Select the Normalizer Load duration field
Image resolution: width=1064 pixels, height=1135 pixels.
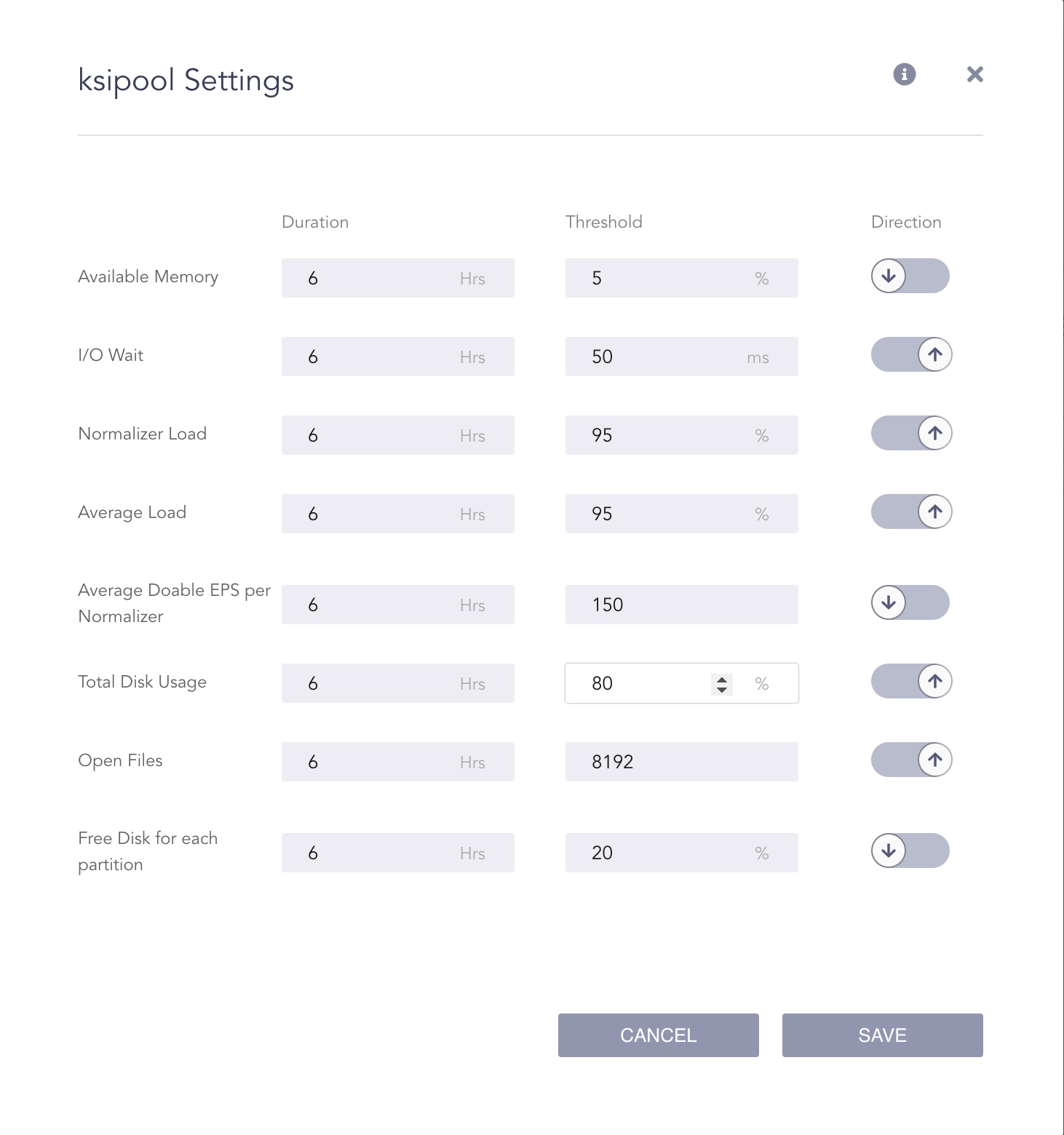click(397, 434)
